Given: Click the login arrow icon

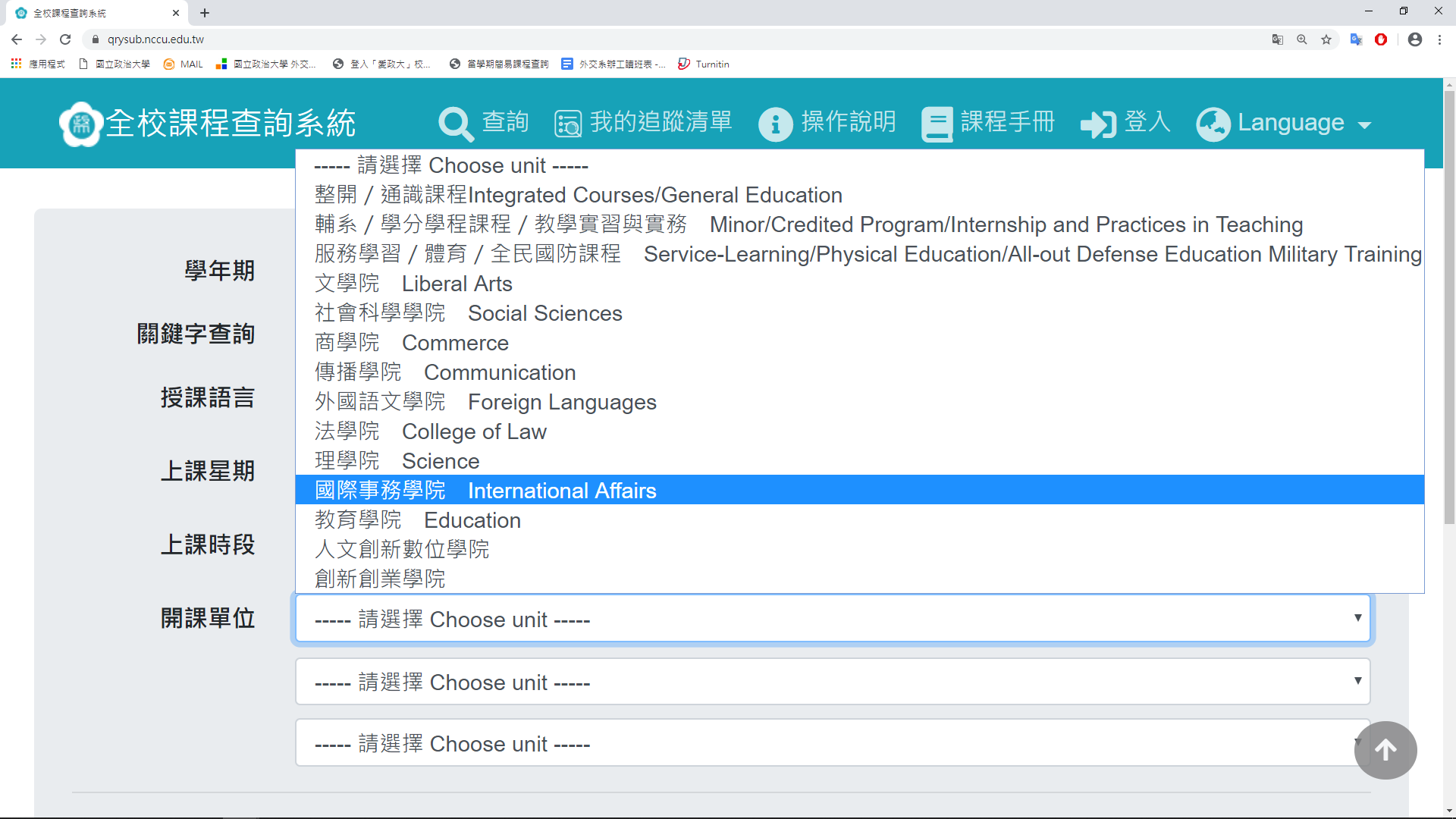Looking at the screenshot, I should (1097, 124).
